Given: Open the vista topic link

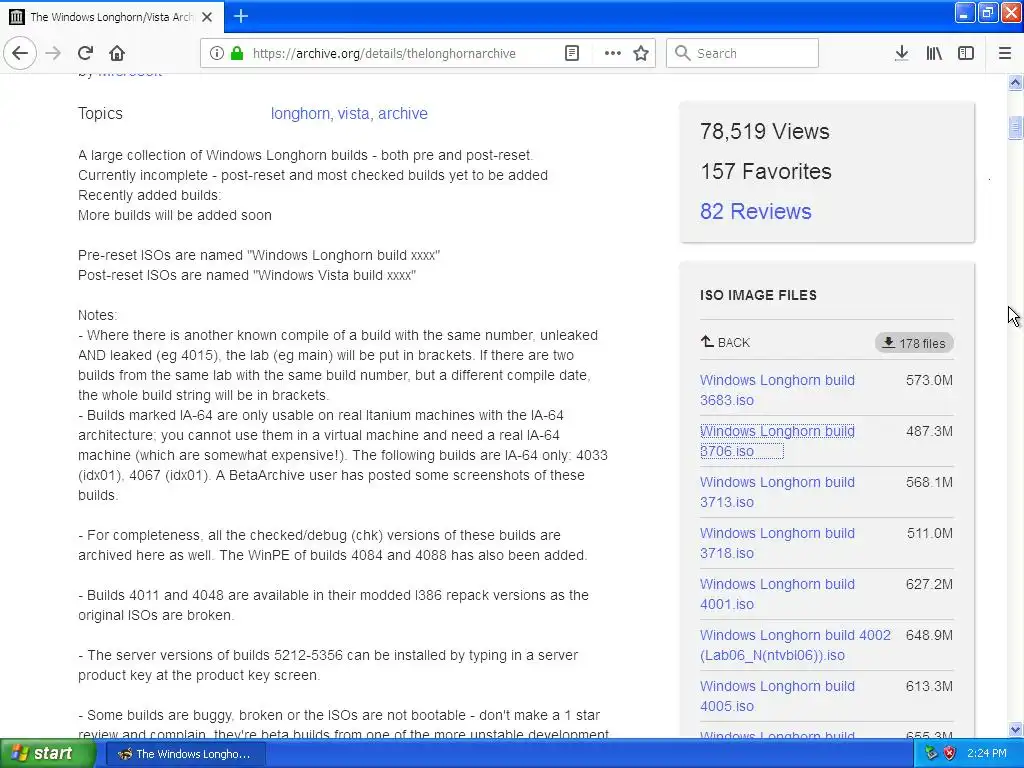Looking at the screenshot, I should [x=353, y=114].
